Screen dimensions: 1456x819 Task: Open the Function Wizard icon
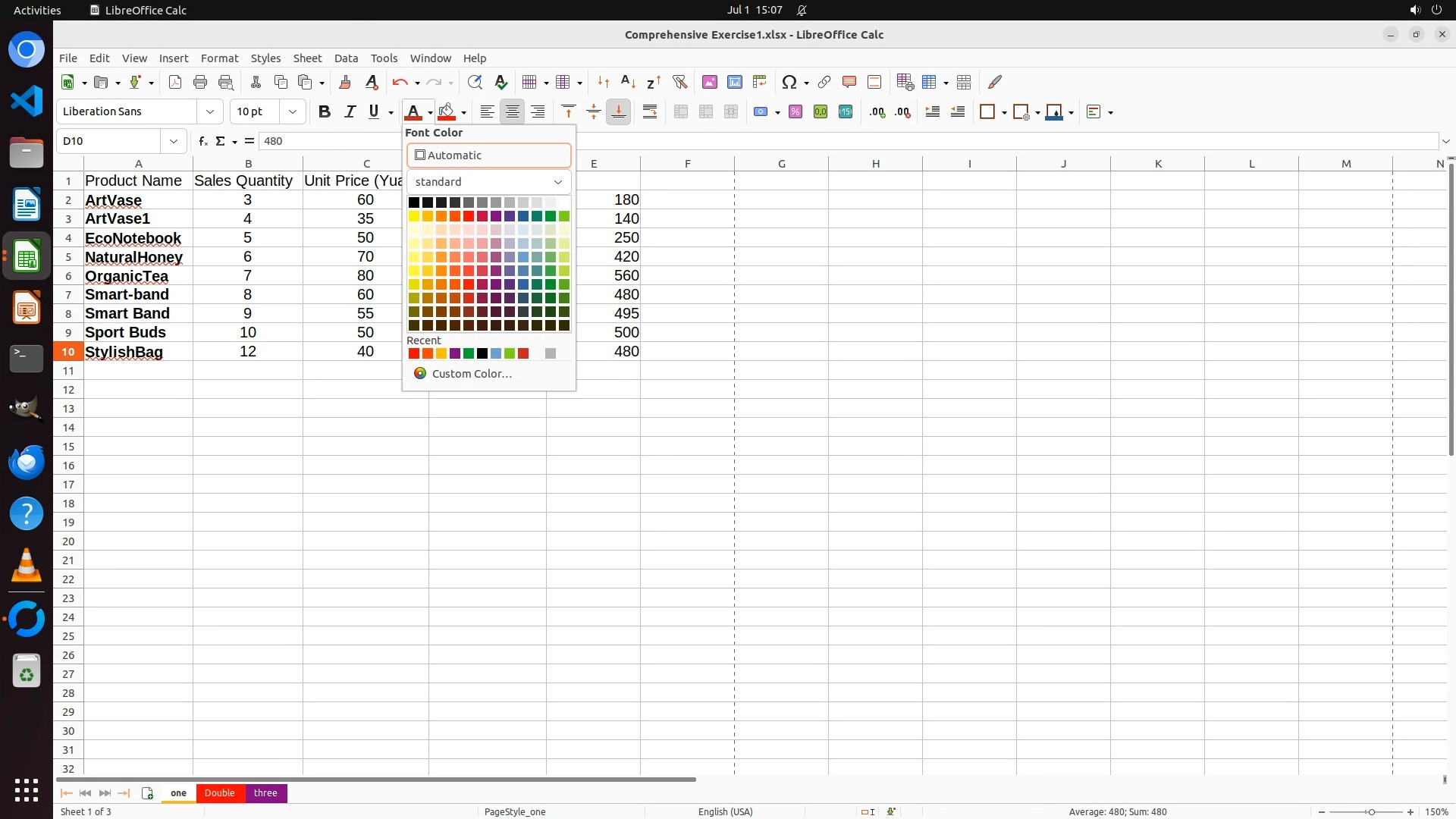202,141
